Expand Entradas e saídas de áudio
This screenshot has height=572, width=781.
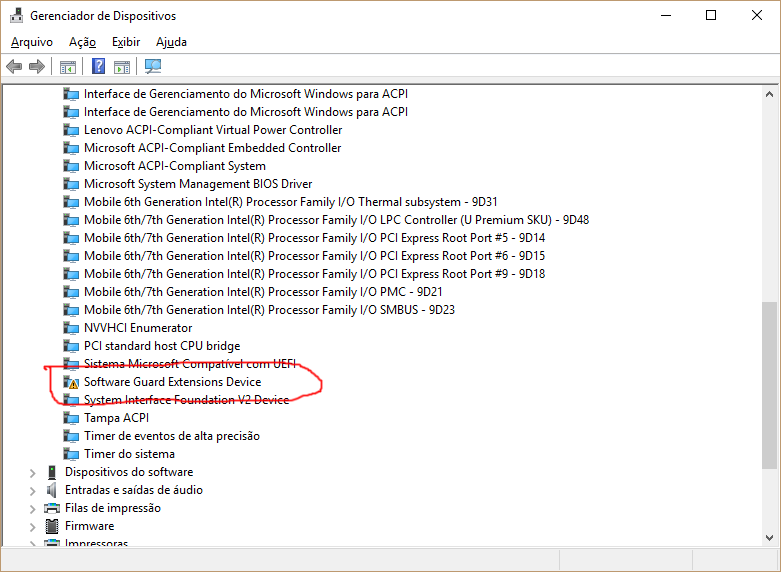[x=32, y=490]
